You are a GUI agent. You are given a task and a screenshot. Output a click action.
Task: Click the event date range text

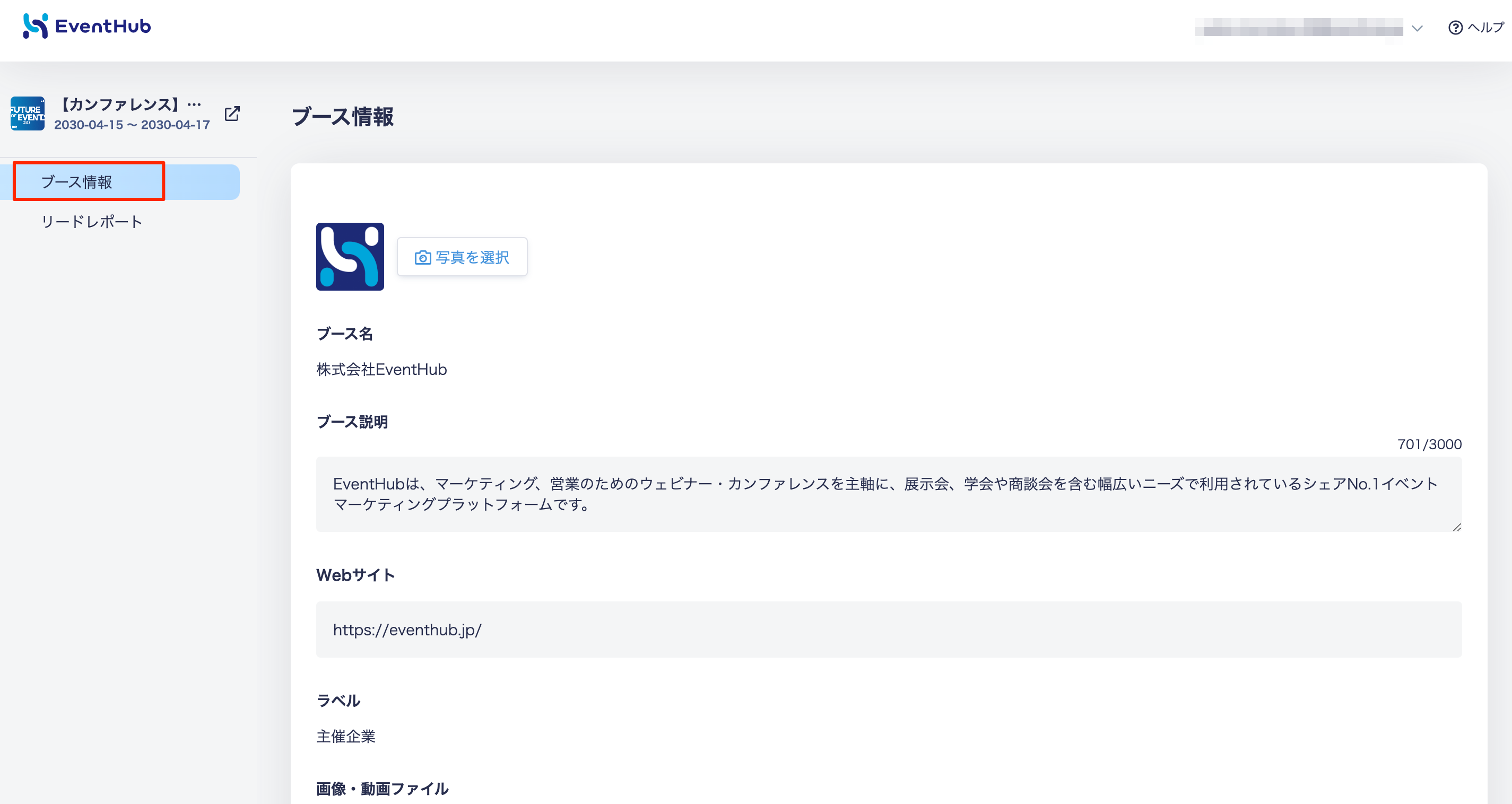click(x=132, y=125)
